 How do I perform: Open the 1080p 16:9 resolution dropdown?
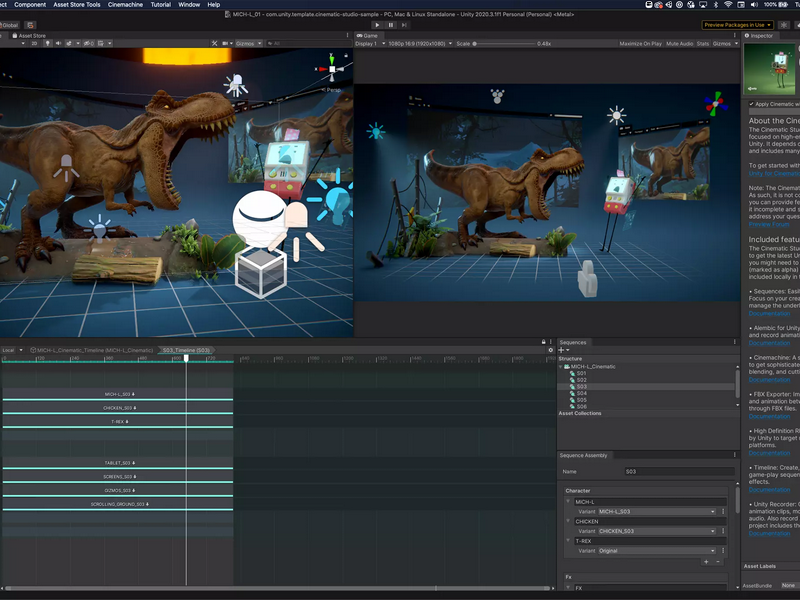point(420,43)
